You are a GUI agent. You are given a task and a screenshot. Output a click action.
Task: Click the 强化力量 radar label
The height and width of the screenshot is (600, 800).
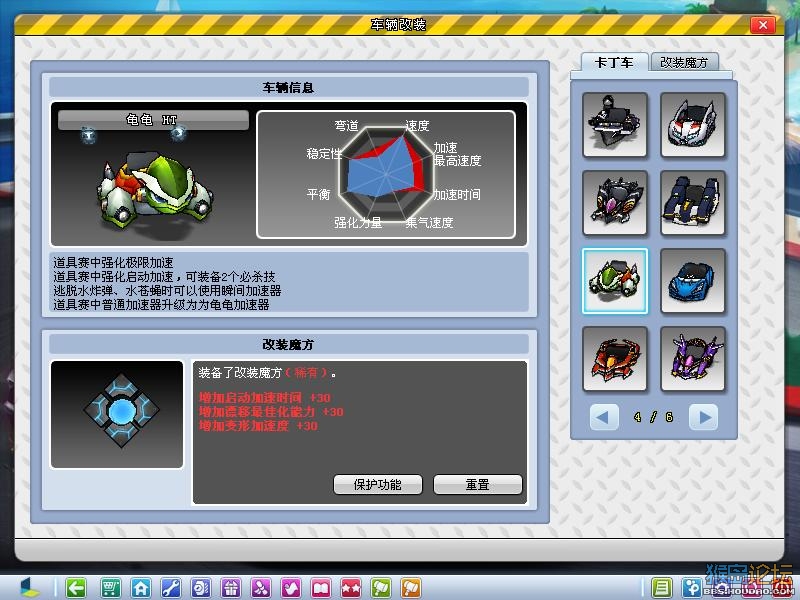coord(358,222)
